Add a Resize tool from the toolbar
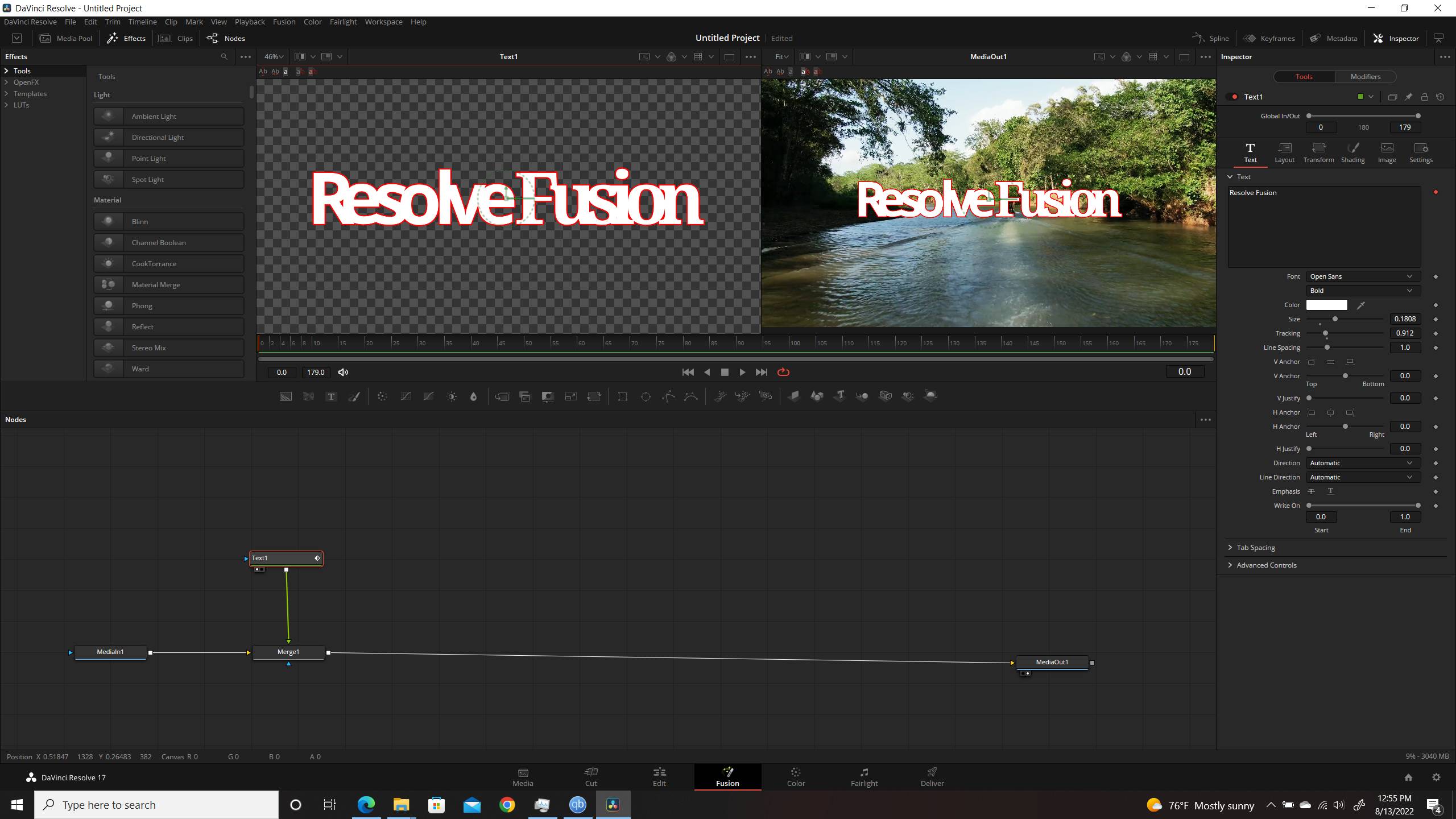The width and height of the screenshot is (1456, 819). click(570, 396)
